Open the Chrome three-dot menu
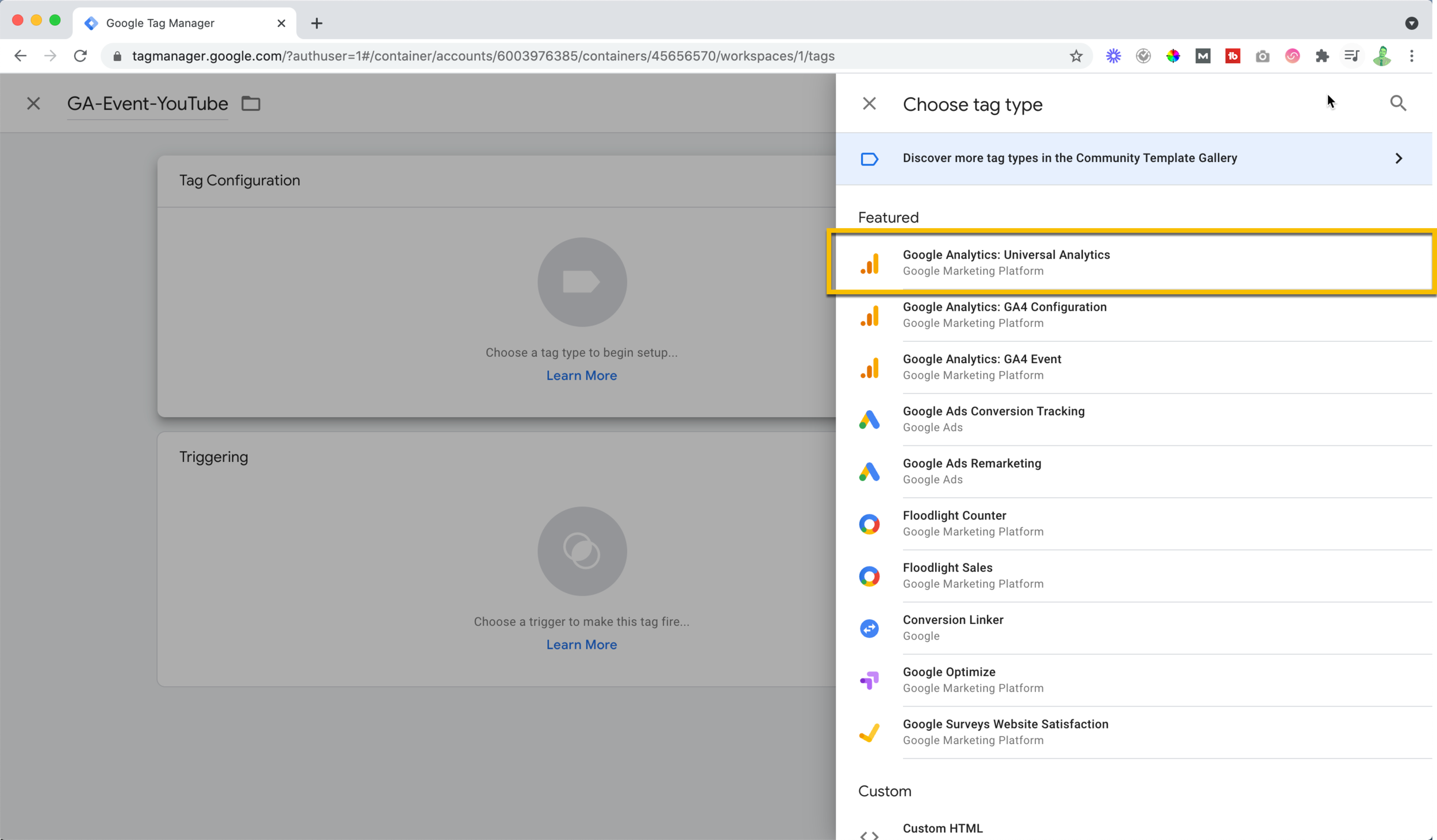 (x=1412, y=56)
